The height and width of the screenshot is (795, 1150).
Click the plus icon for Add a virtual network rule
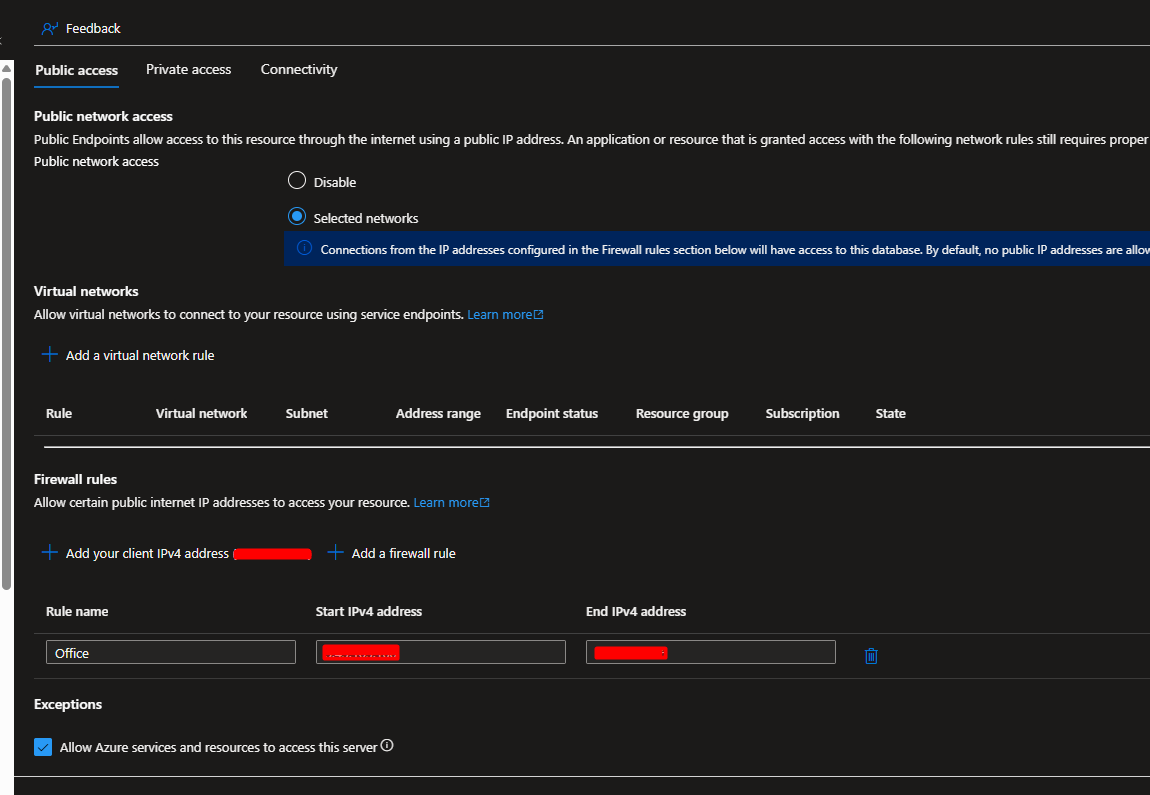click(50, 355)
